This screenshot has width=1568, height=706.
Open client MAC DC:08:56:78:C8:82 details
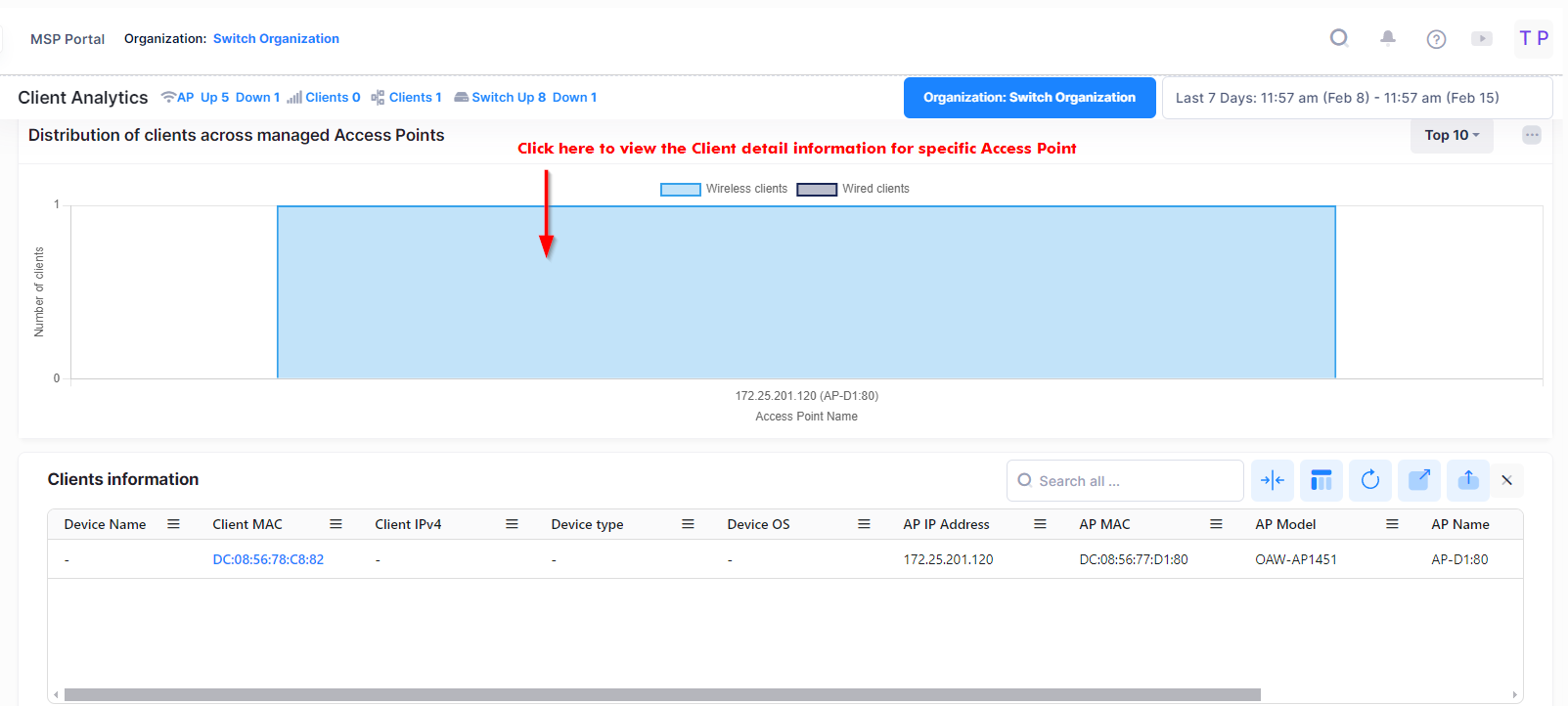click(268, 559)
